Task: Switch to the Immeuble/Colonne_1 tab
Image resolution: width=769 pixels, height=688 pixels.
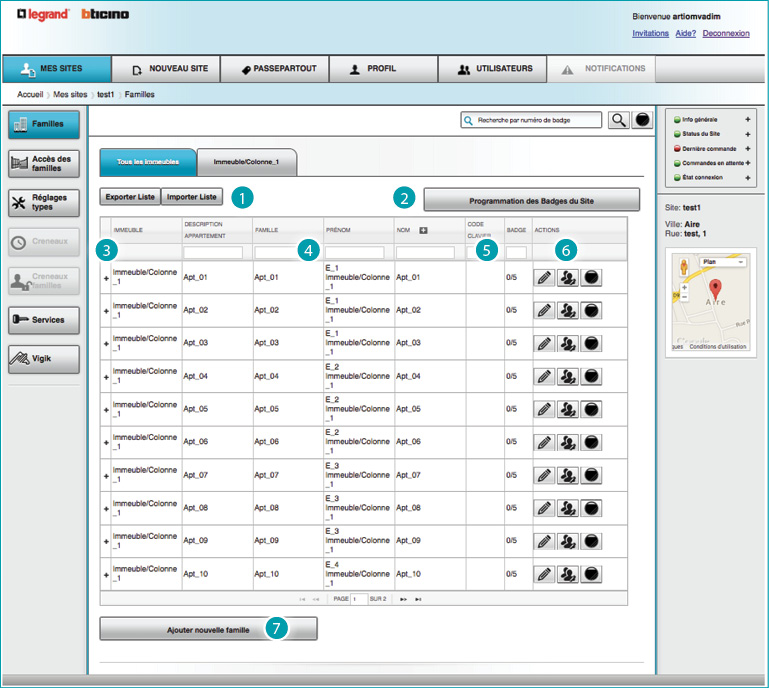Action: [247, 161]
